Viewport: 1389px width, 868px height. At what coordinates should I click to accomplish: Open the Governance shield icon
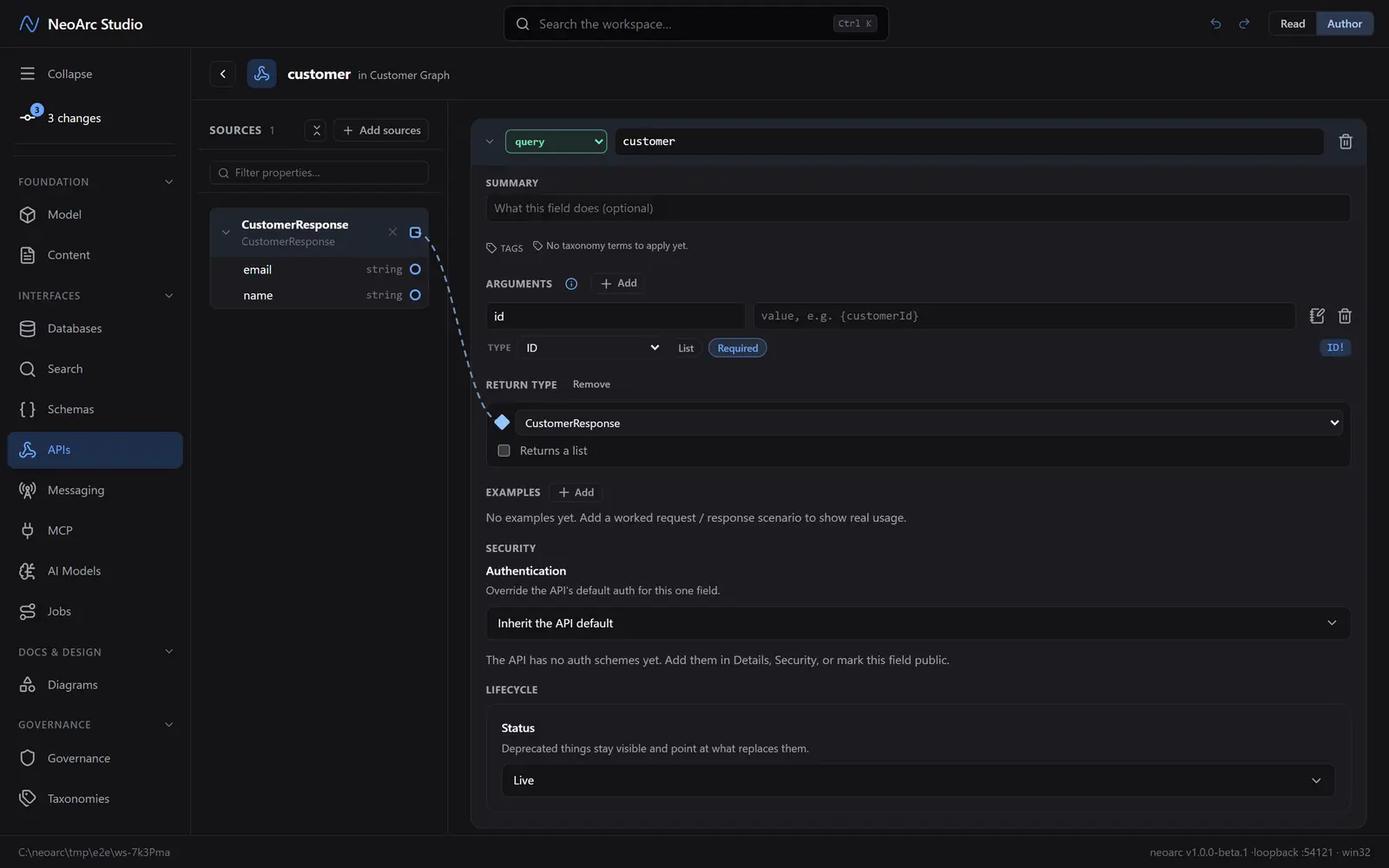28,758
